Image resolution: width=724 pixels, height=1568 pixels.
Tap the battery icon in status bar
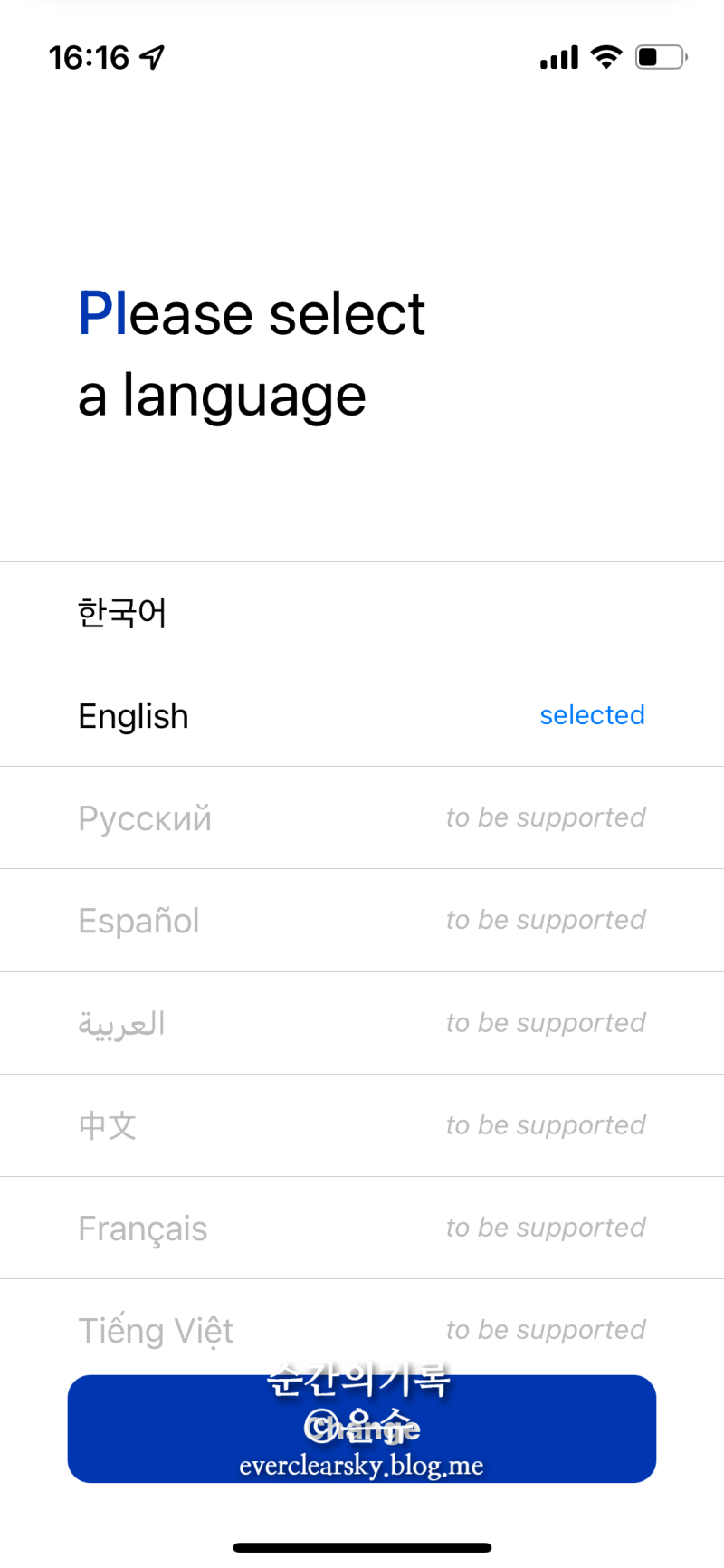click(662, 57)
